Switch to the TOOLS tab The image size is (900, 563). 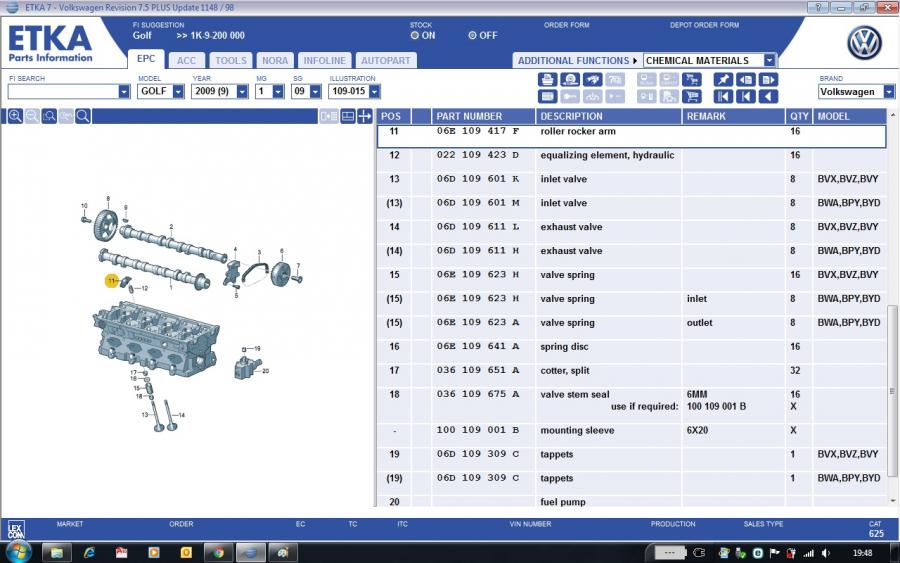(x=230, y=60)
